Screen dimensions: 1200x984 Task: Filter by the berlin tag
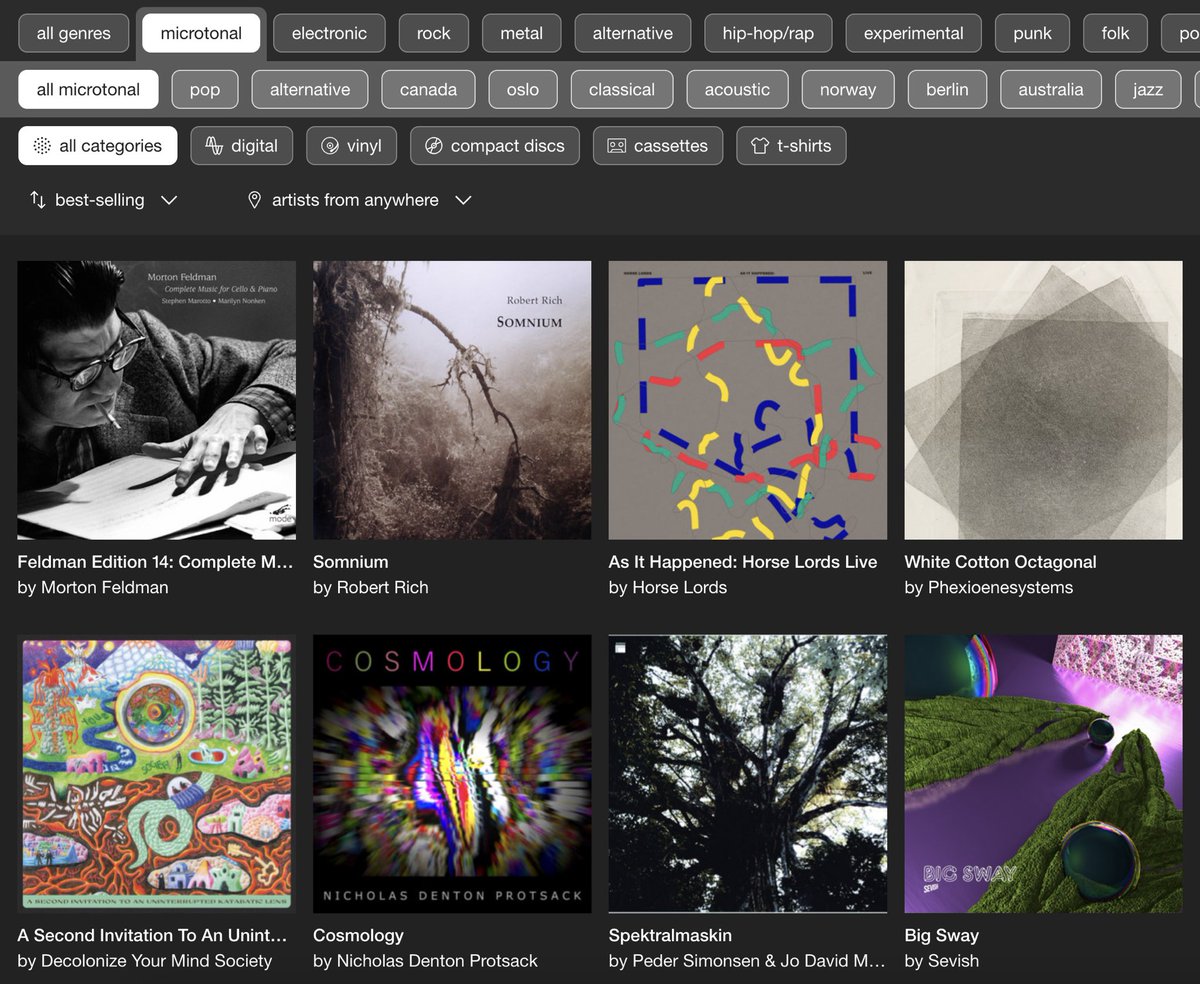(x=947, y=89)
